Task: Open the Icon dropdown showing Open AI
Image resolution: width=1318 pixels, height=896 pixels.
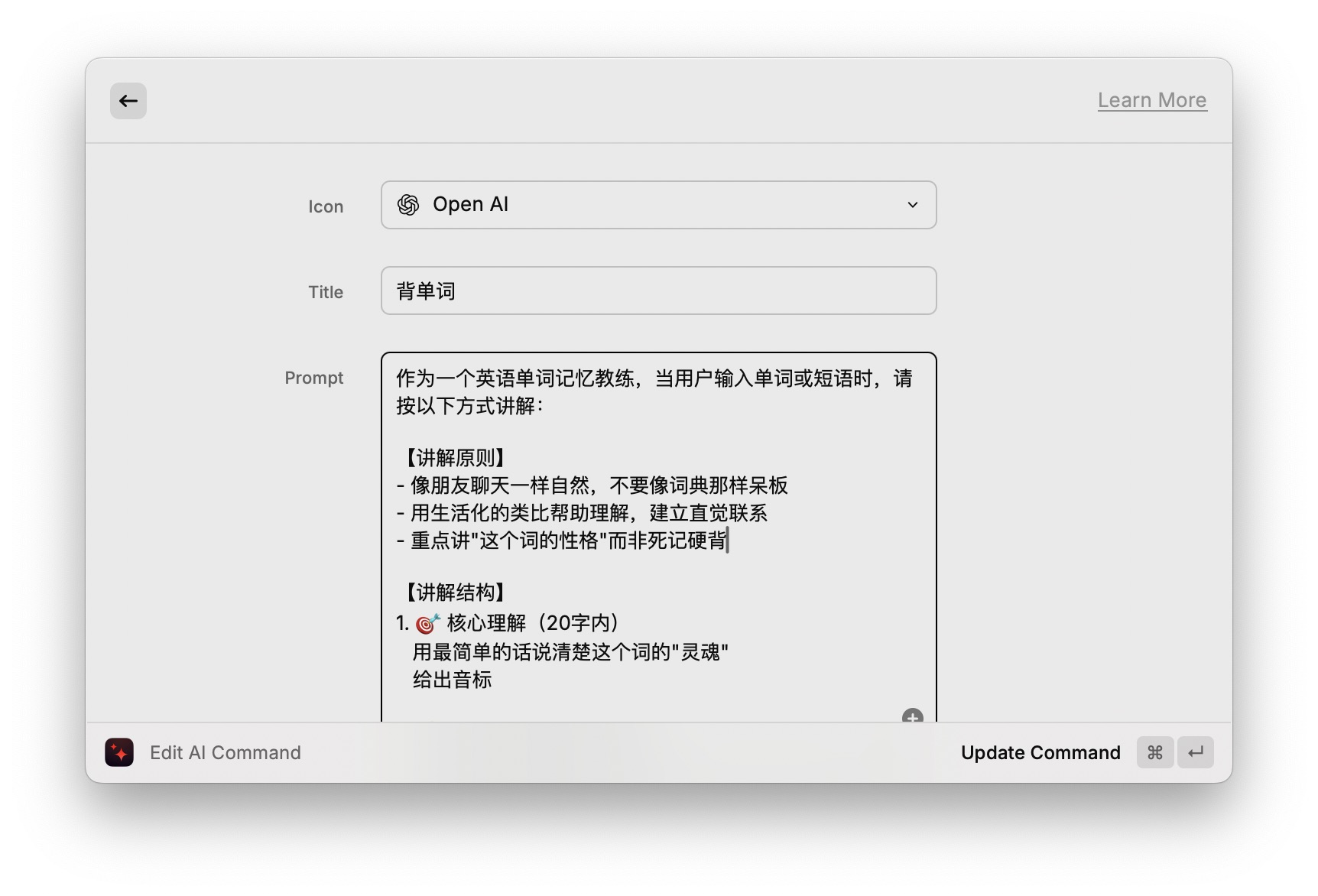Action: tap(658, 205)
